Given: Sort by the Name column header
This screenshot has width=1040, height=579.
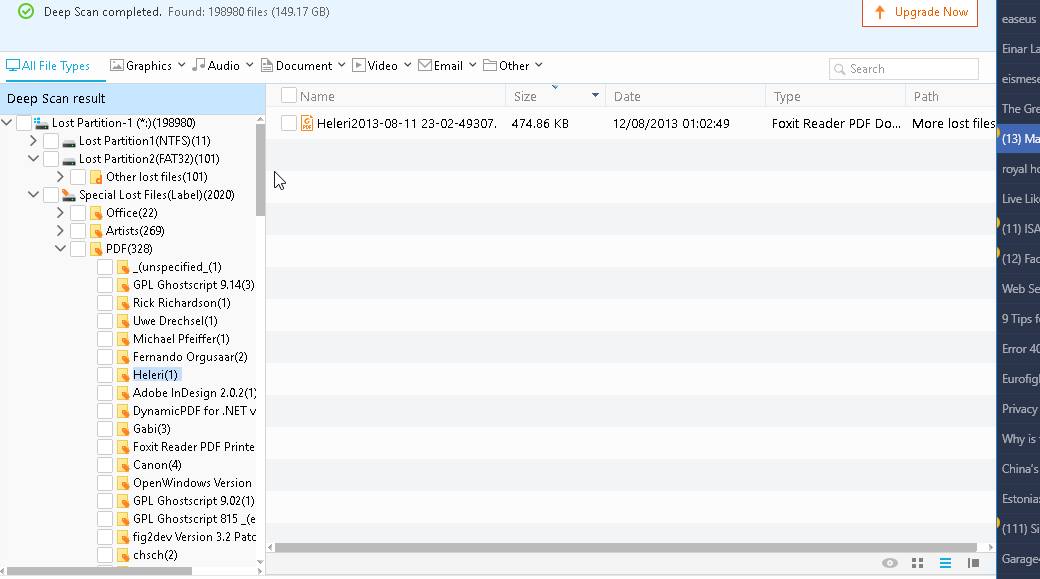Looking at the screenshot, I should coord(317,96).
